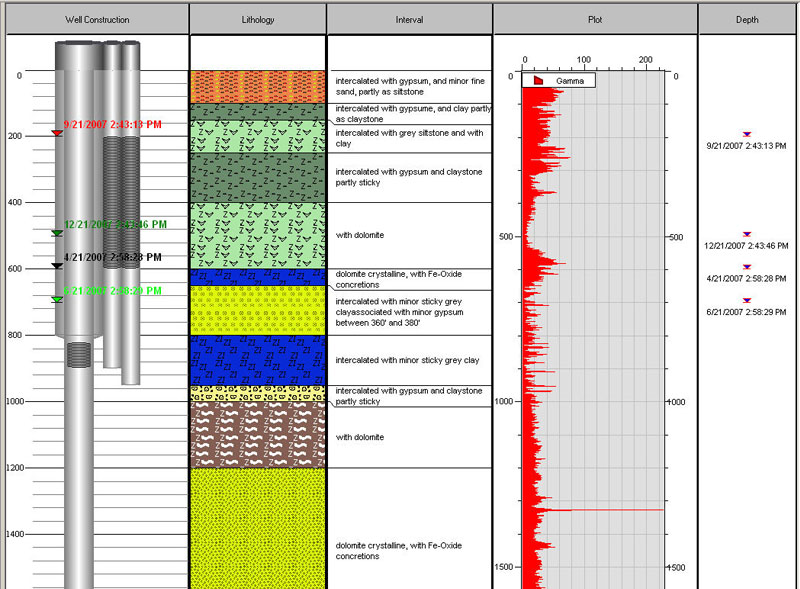Select the large blue lithology layer near 900

point(258,360)
